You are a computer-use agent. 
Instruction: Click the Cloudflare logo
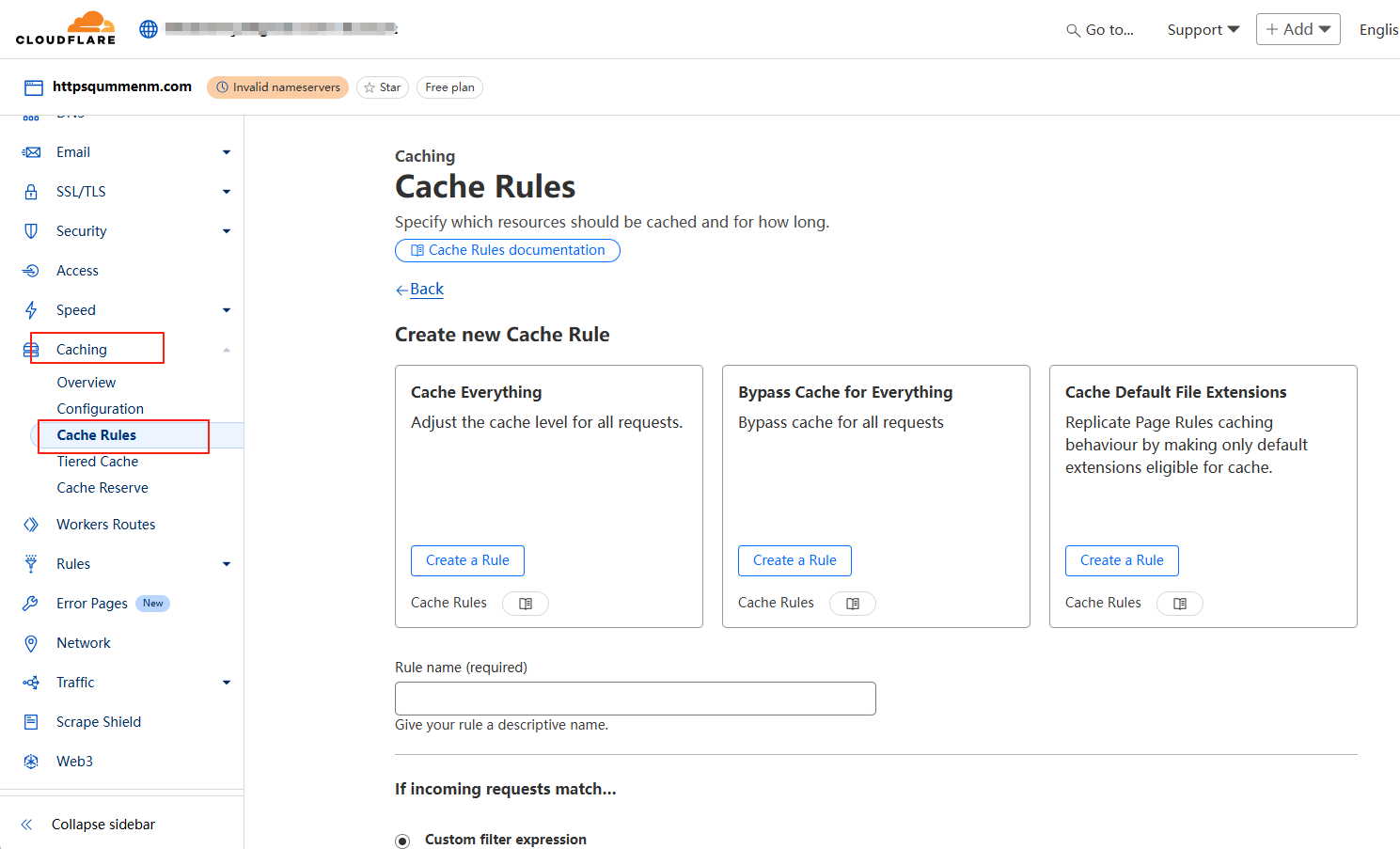[x=66, y=28]
